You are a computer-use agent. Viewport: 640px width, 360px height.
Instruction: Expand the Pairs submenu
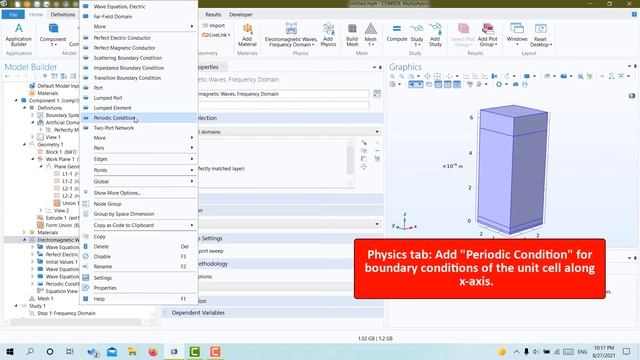(x=139, y=148)
